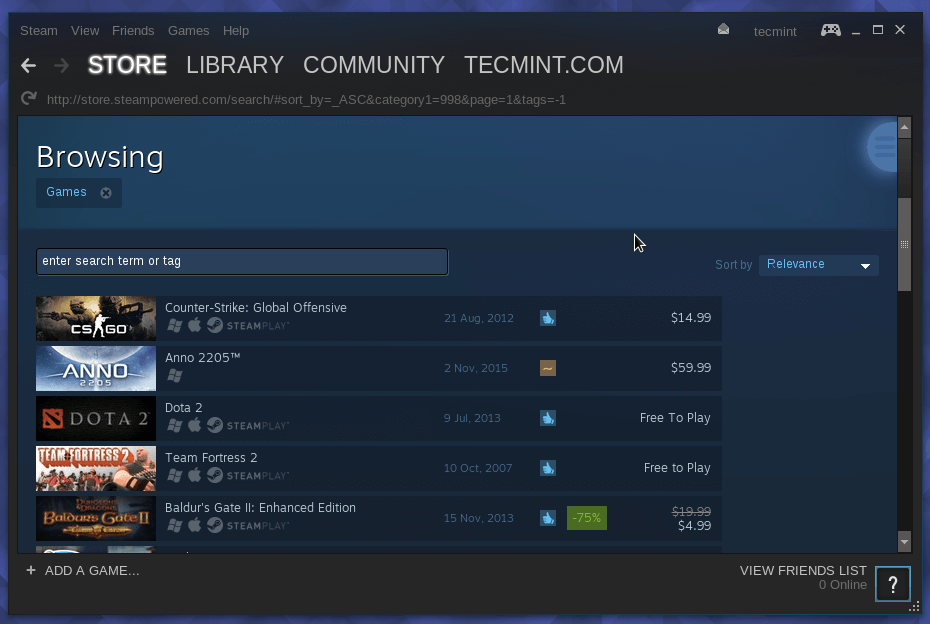Click the 9 Jul, 2013 release date

472,418
